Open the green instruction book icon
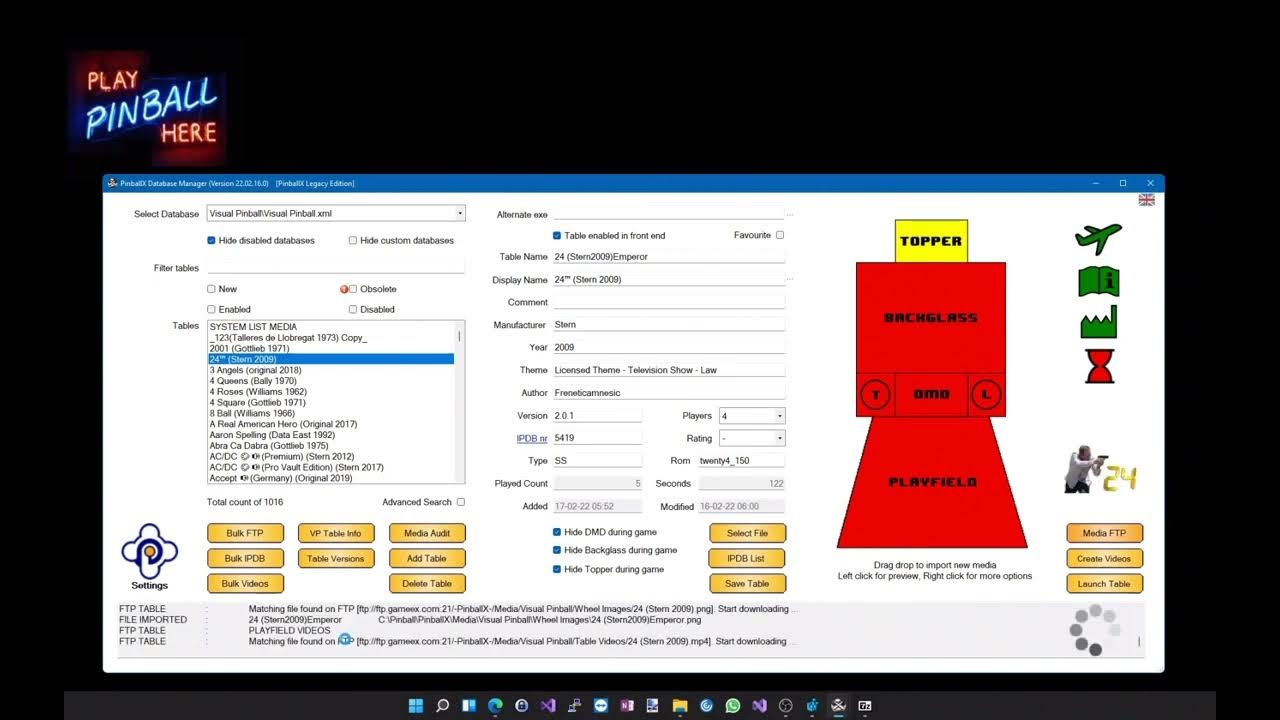The width and height of the screenshot is (1280, 720). click(1098, 281)
